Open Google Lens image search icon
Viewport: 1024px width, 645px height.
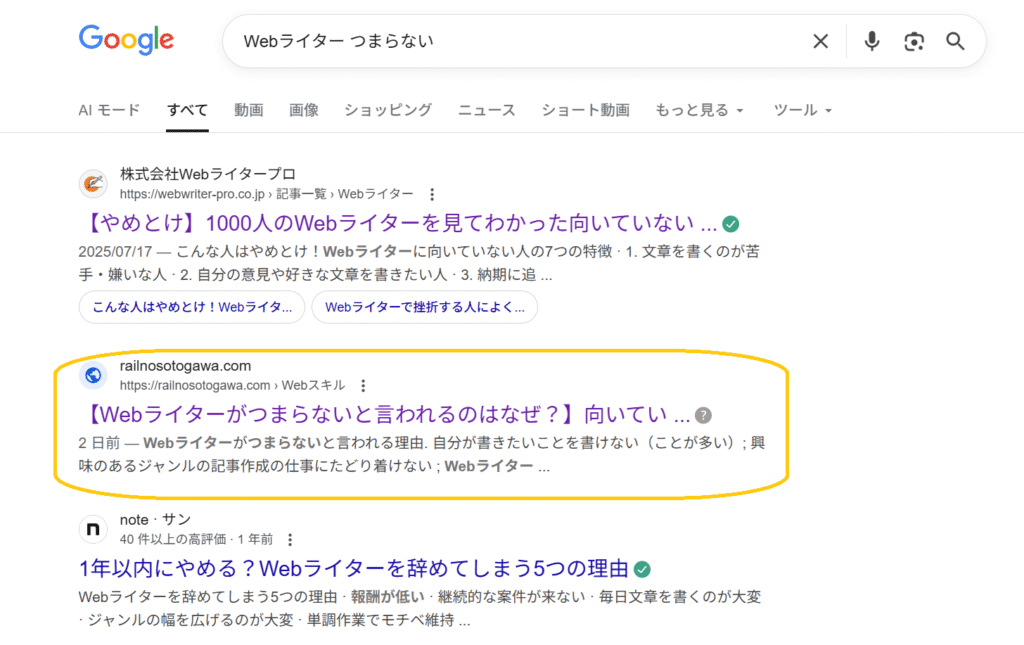[913, 41]
